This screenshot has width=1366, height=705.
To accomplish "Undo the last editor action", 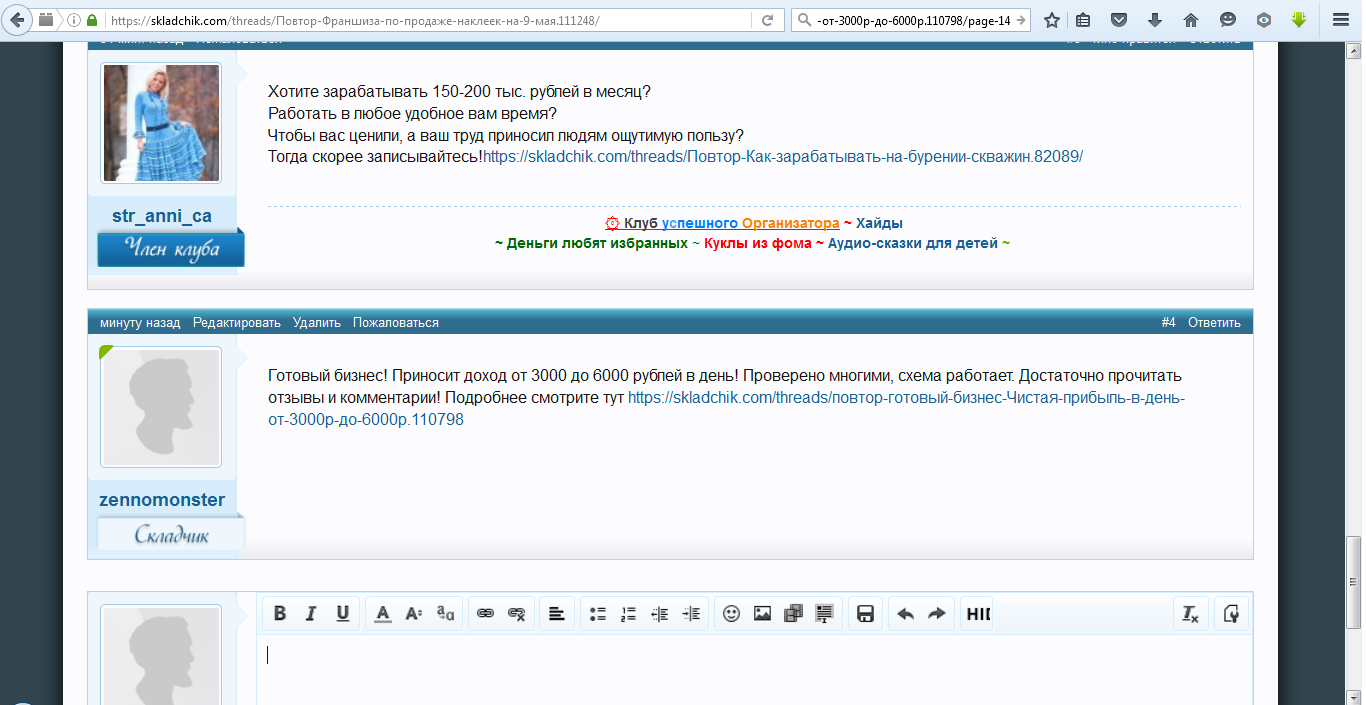I will tap(905, 614).
